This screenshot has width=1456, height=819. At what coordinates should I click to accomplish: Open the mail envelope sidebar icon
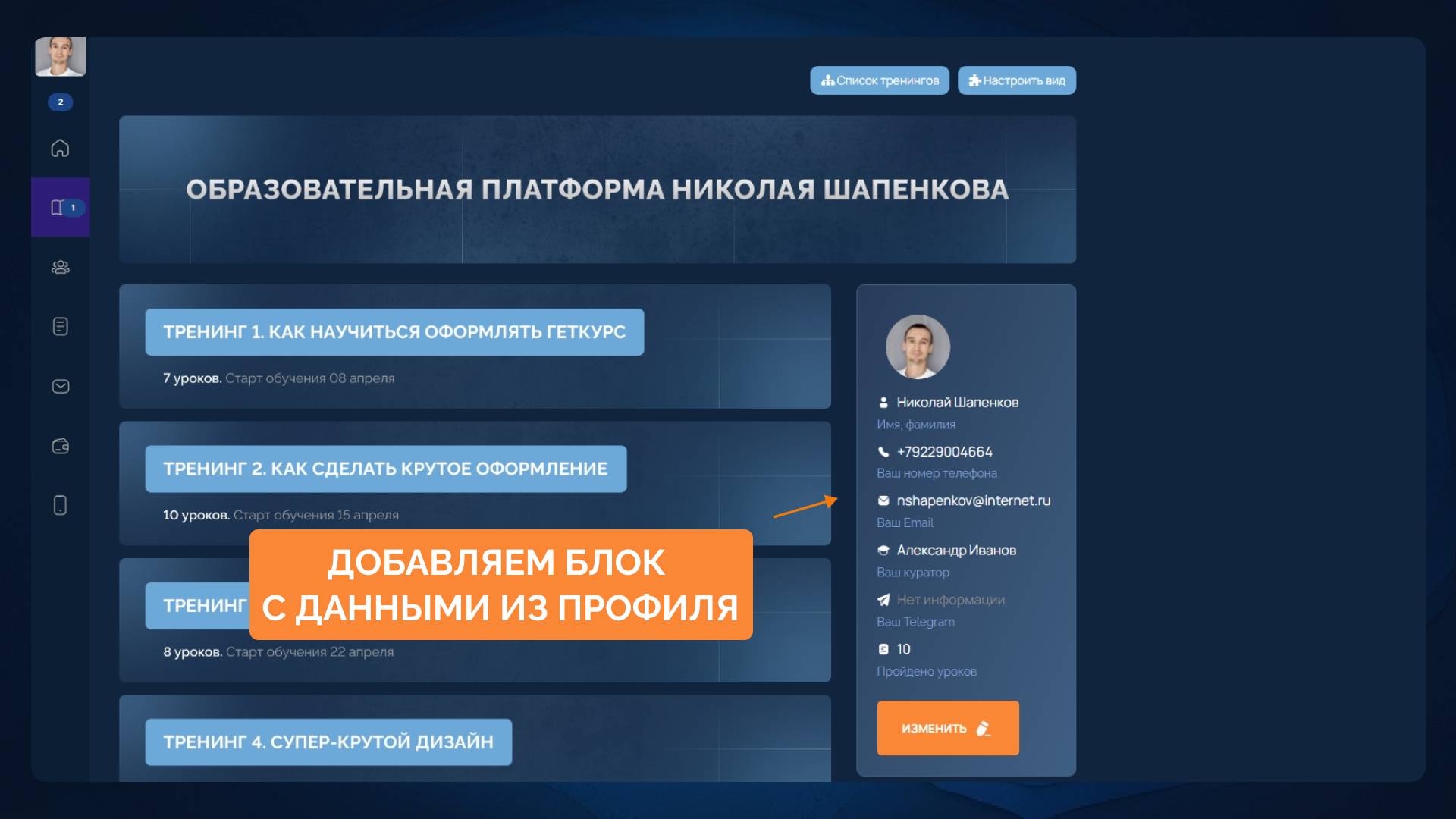tap(60, 386)
